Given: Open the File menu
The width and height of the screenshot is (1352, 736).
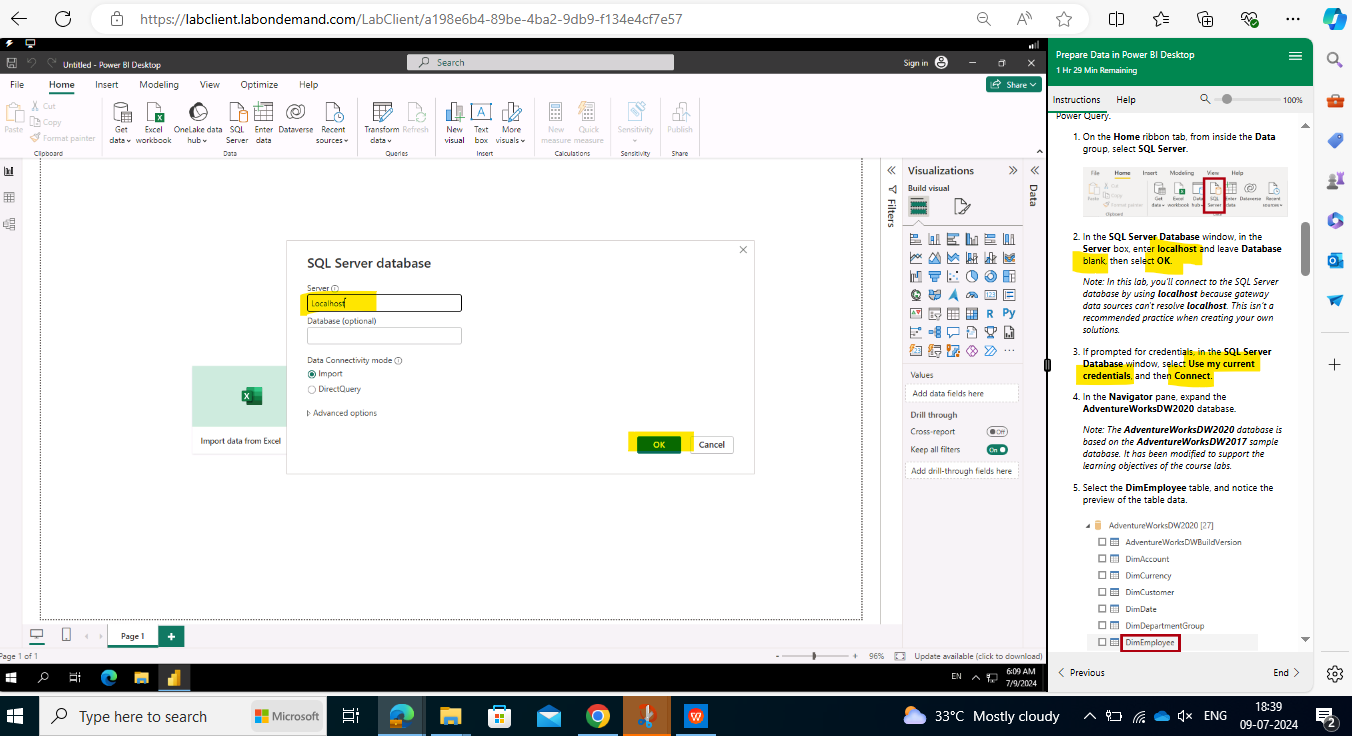Looking at the screenshot, I should point(17,85).
